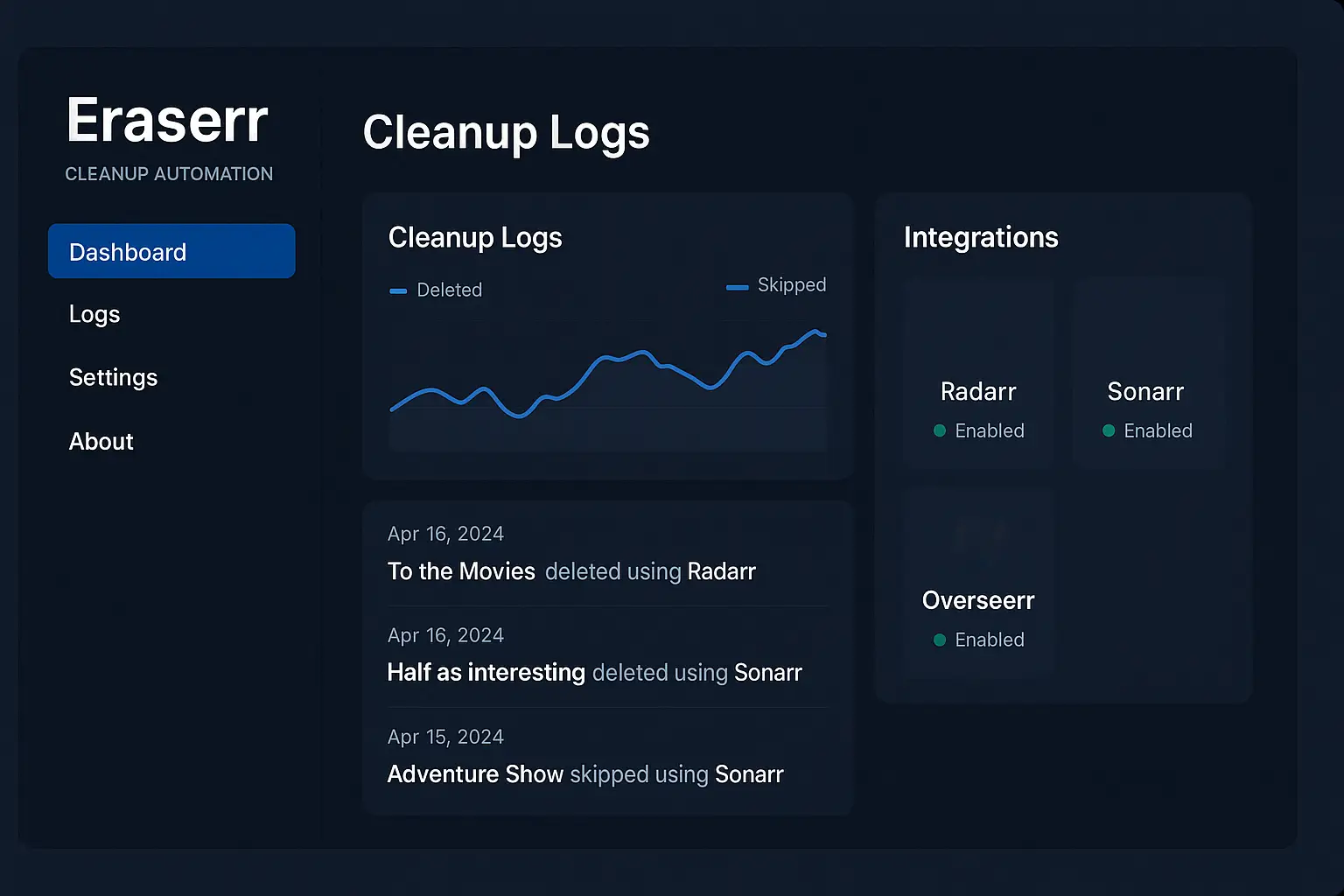Open the Overseerr integration card

[978, 583]
